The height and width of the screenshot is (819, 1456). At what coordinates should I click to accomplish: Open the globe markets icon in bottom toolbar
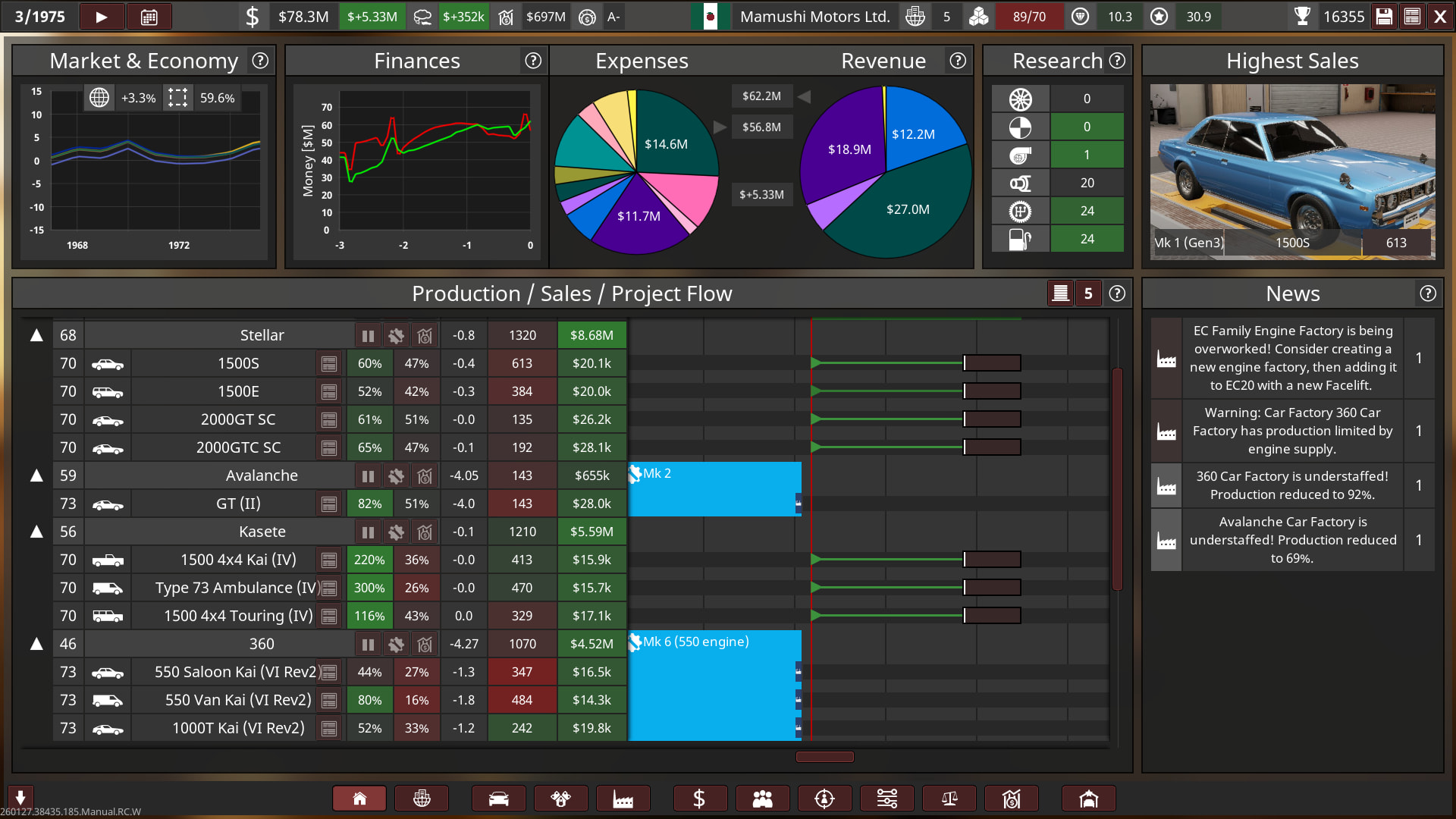tap(422, 799)
